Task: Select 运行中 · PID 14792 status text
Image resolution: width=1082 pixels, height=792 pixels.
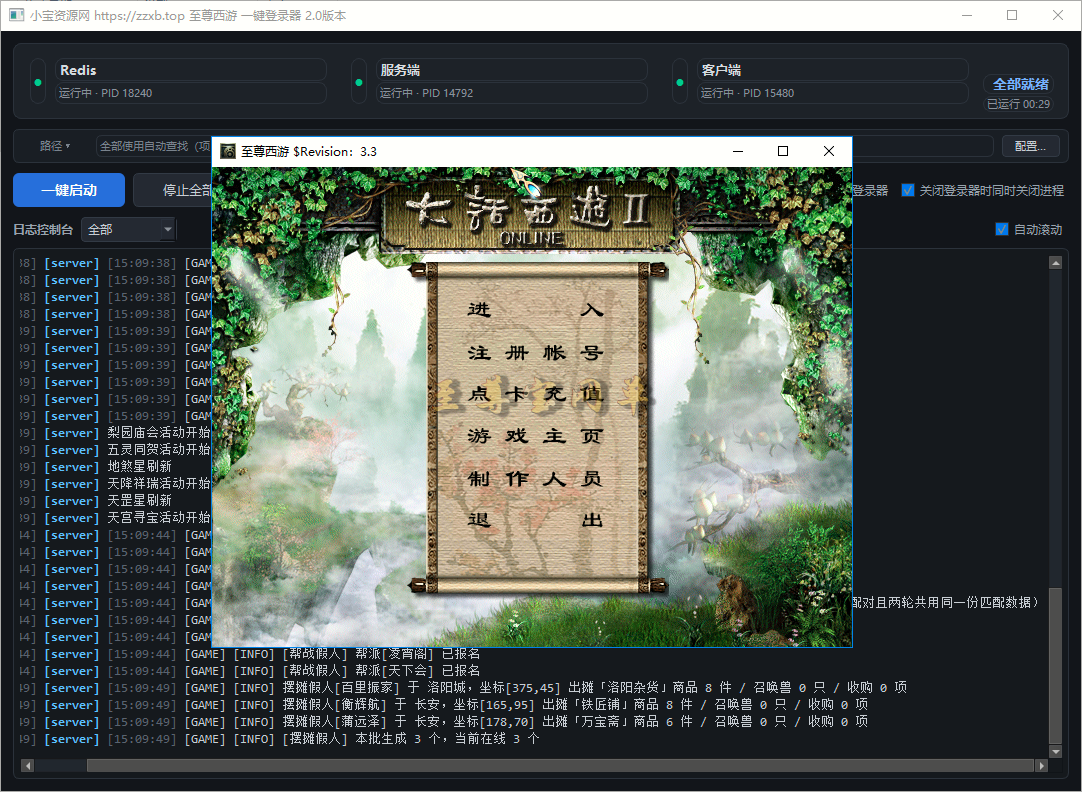Action: tap(426, 93)
